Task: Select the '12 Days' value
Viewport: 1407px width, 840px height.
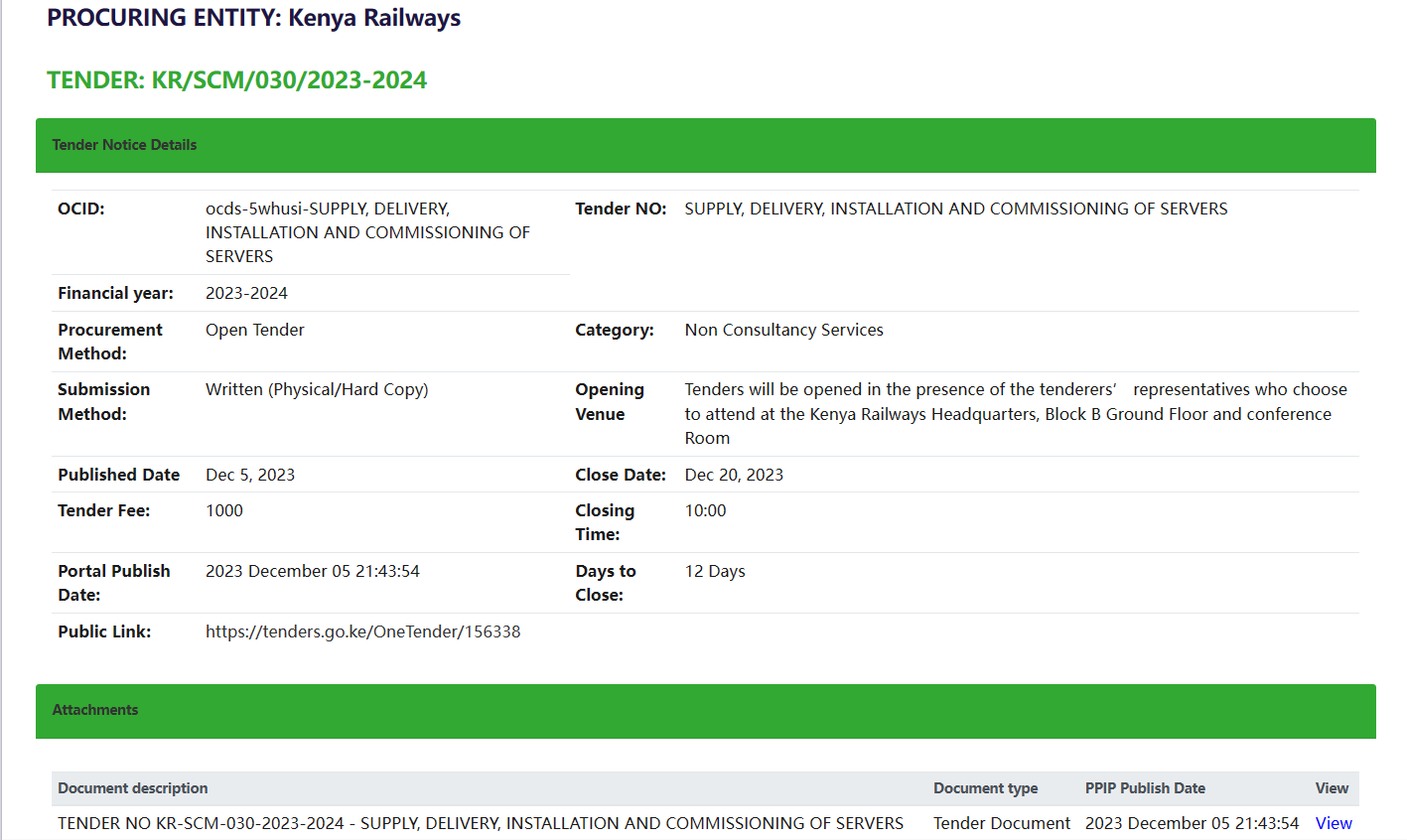Action: click(715, 571)
